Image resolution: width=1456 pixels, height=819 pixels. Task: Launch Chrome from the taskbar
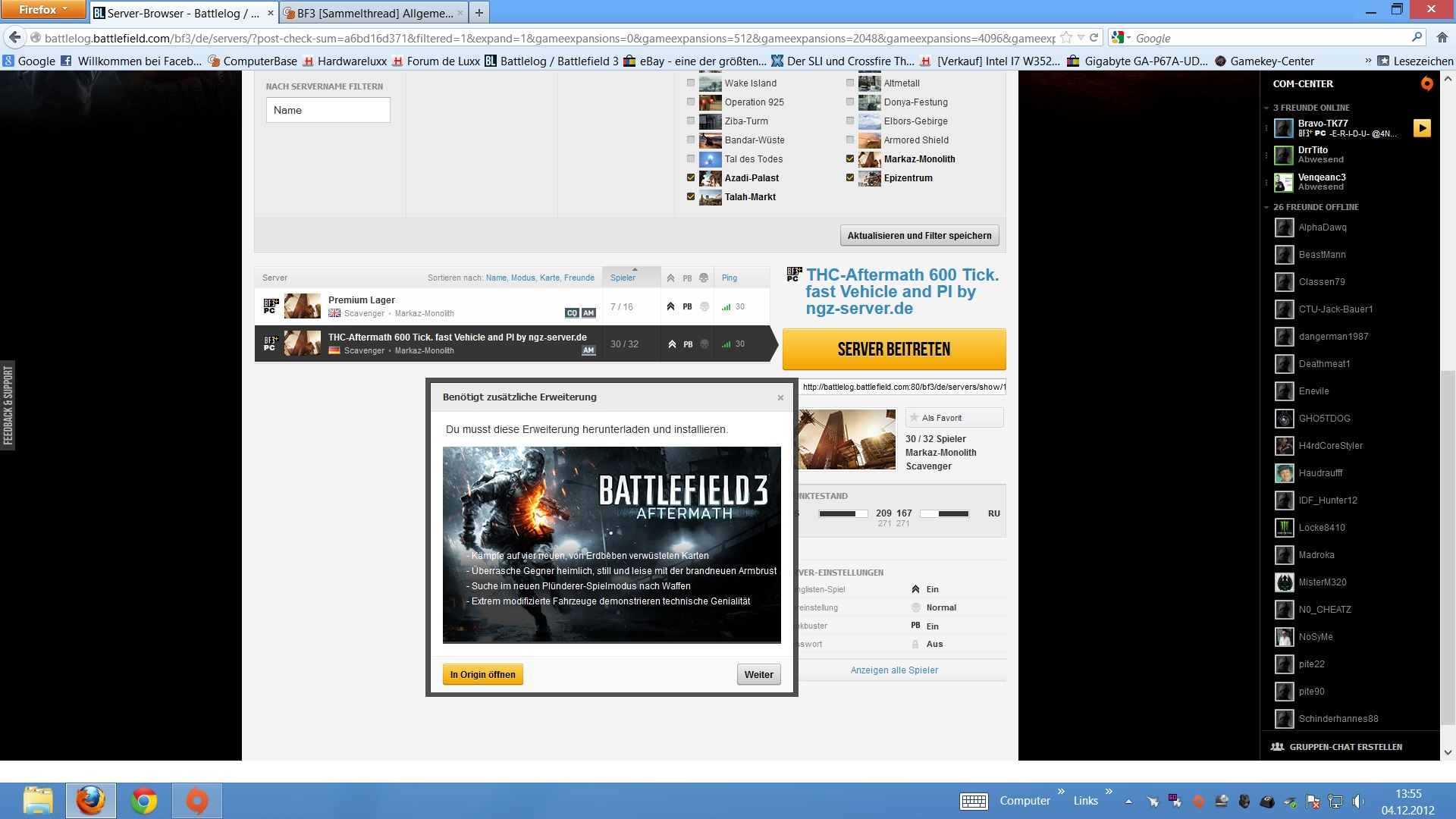[144, 801]
